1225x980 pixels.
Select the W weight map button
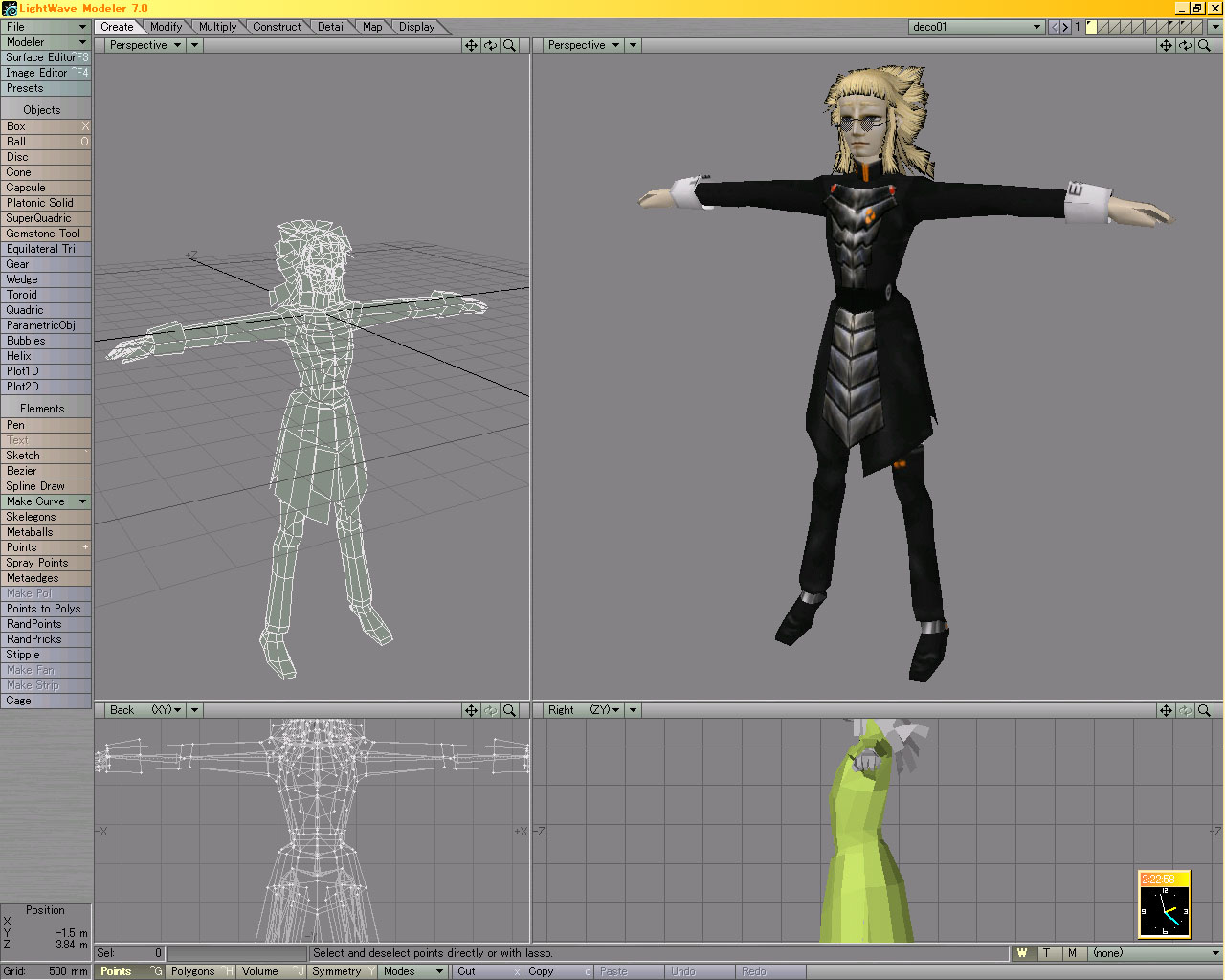pyautogui.click(x=1022, y=953)
